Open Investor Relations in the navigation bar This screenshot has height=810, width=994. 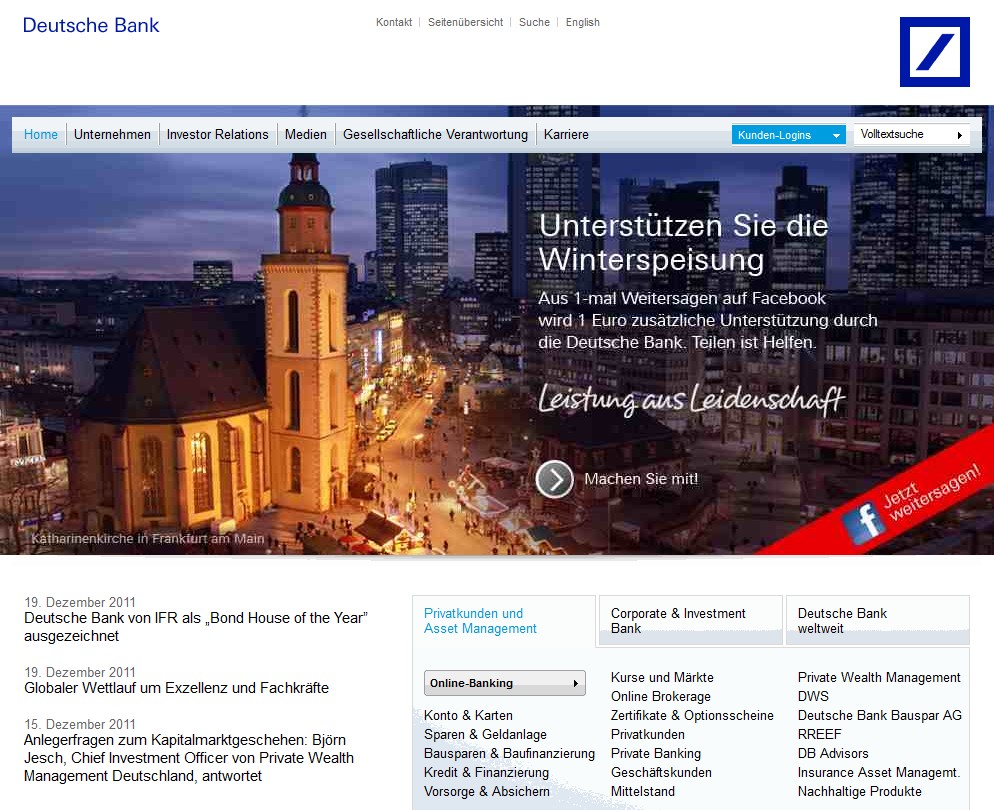[217, 134]
